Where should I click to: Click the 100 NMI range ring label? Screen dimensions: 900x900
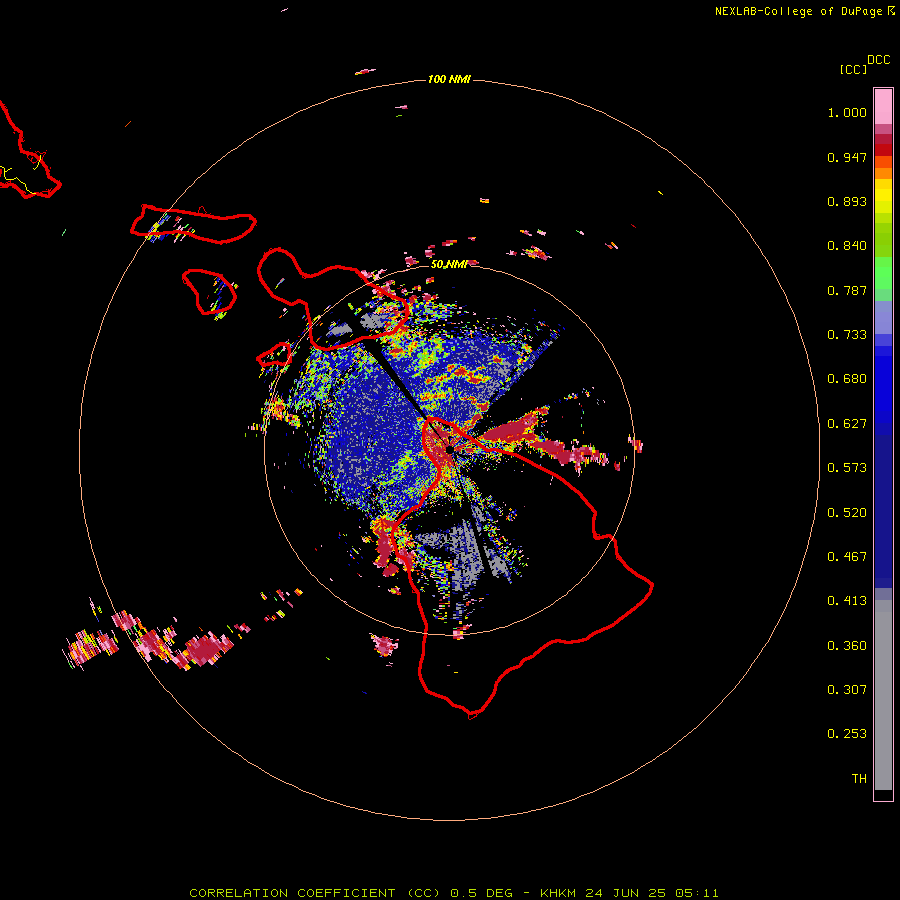click(449, 79)
